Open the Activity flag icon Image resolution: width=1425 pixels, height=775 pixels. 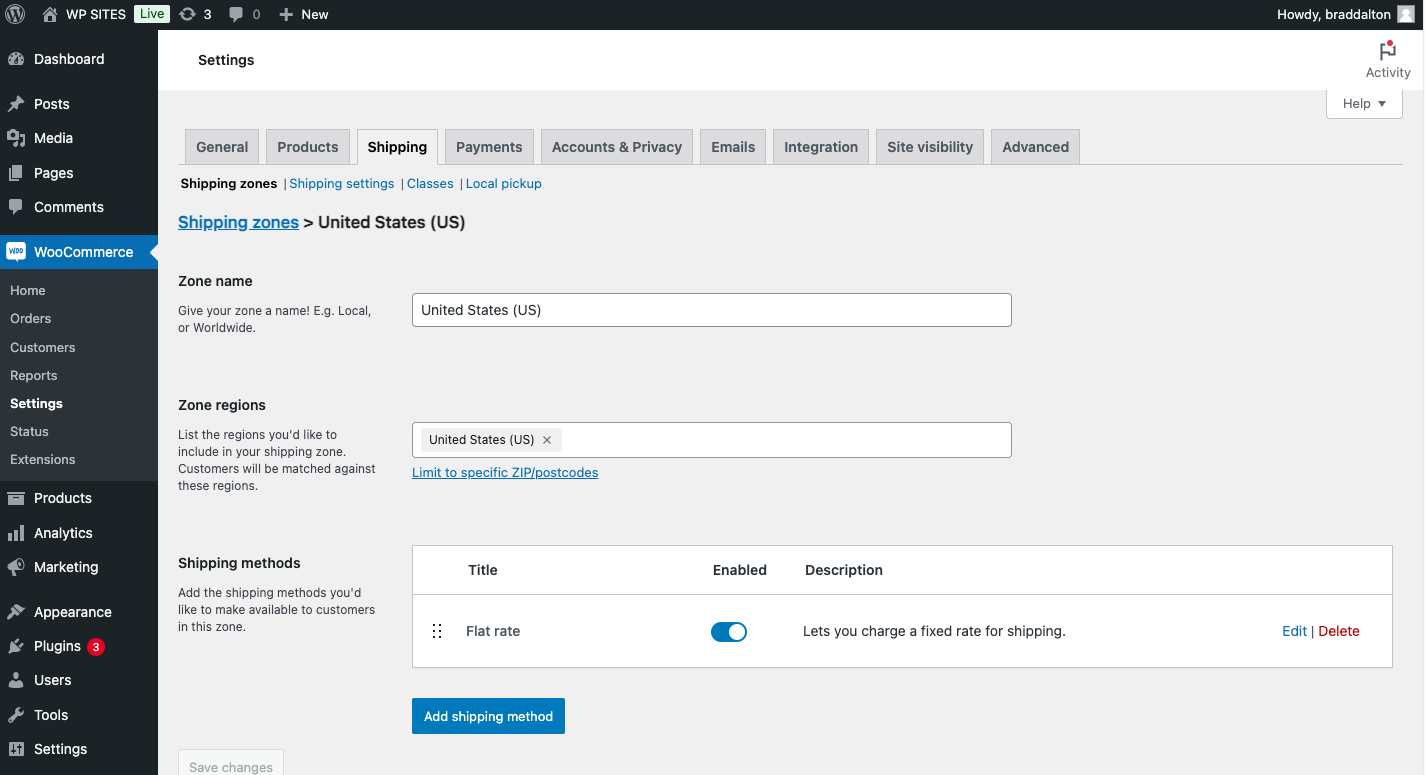click(x=1387, y=52)
